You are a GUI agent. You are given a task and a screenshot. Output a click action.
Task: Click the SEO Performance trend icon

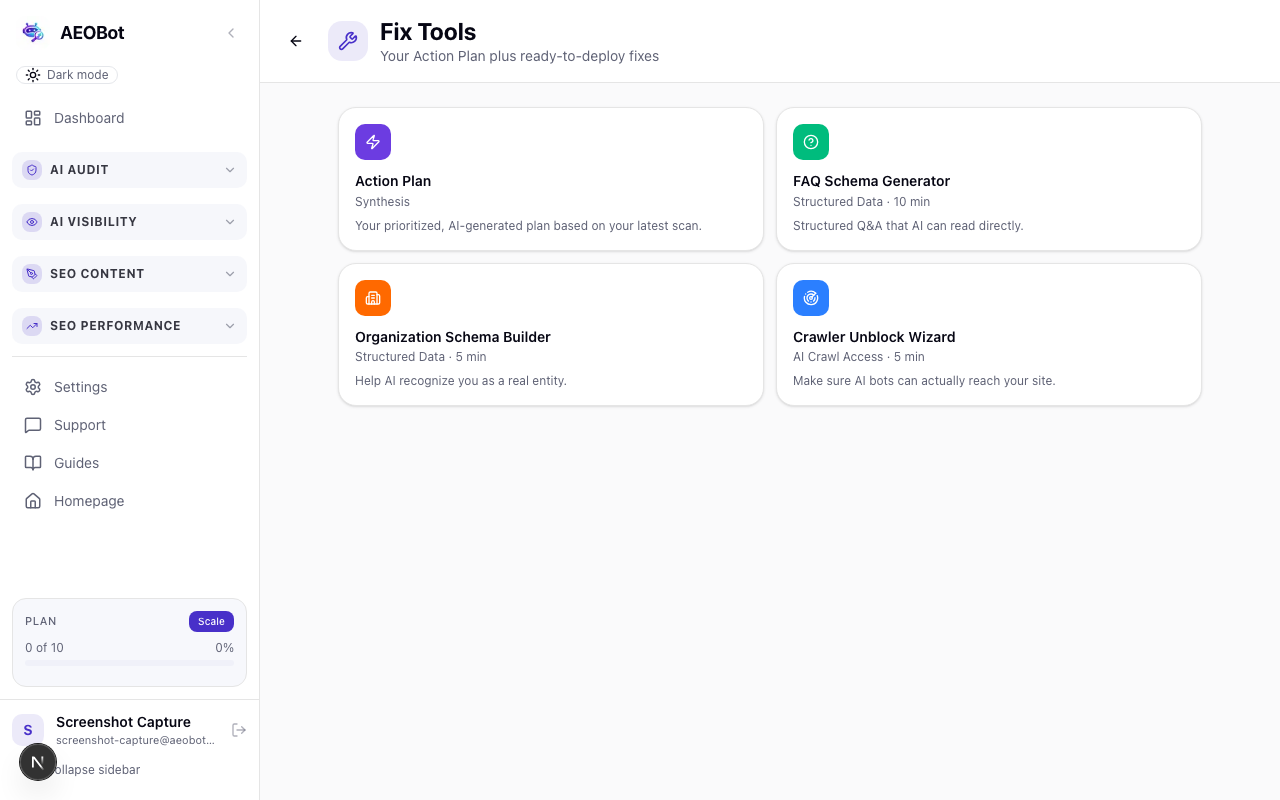(32, 326)
